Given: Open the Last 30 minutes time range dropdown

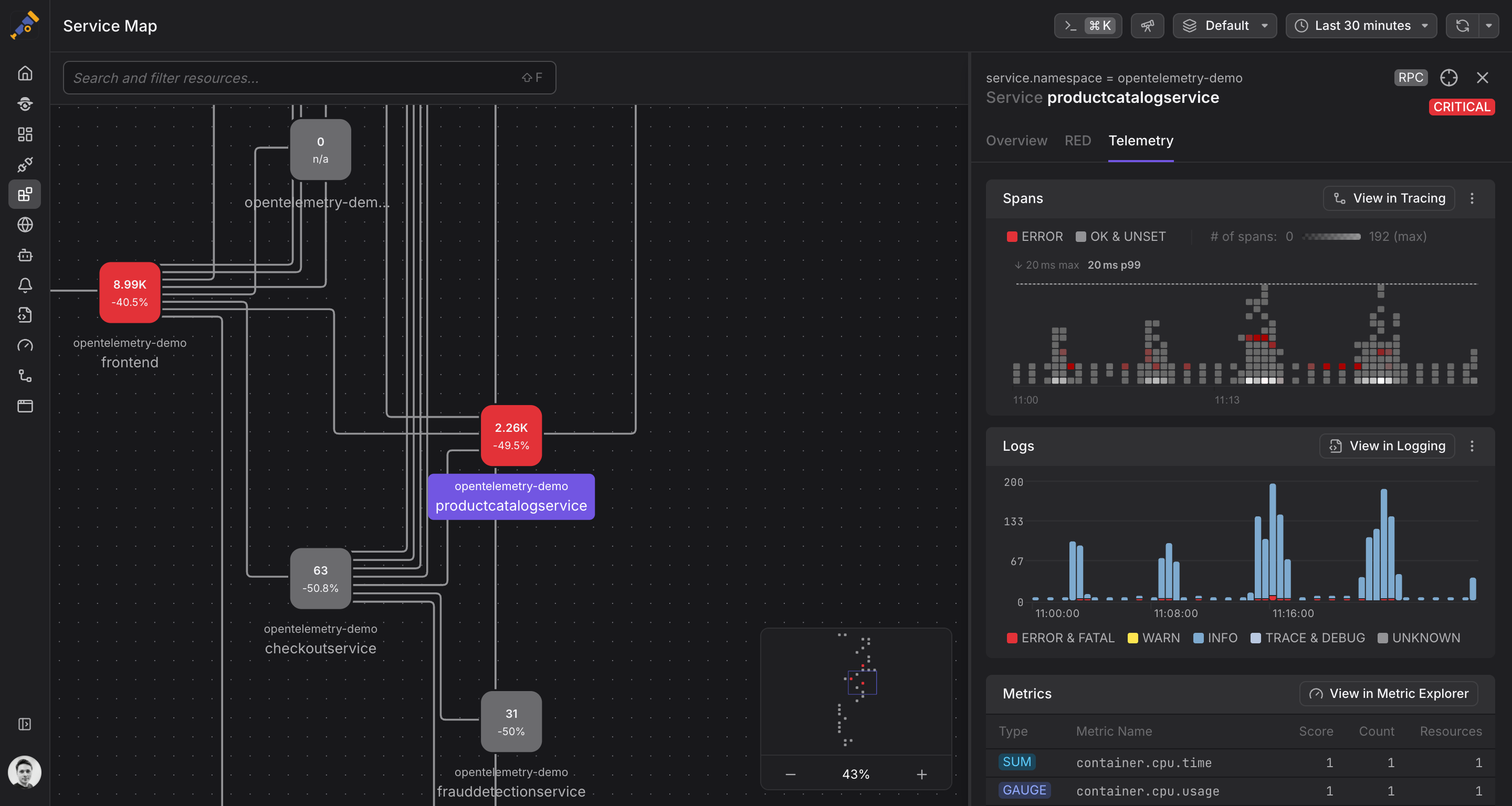Looking at the screenshot, I should click(1361, 26).
